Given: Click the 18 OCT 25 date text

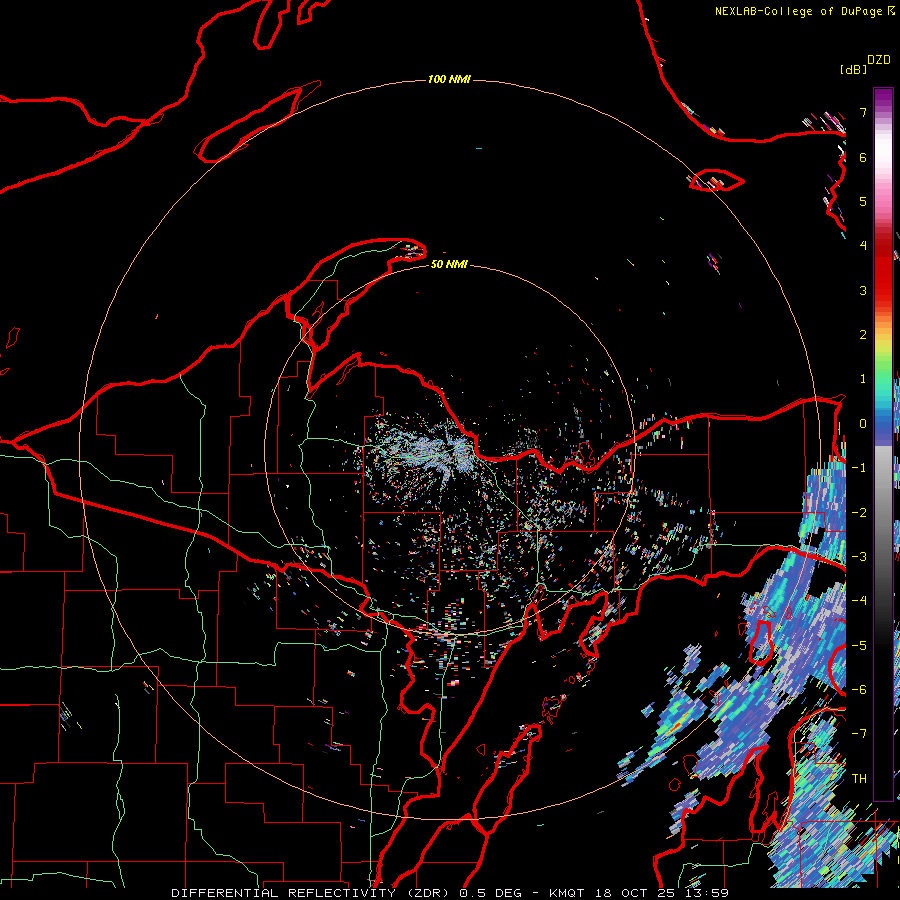Looking at the screenshot, I should 637,893.
